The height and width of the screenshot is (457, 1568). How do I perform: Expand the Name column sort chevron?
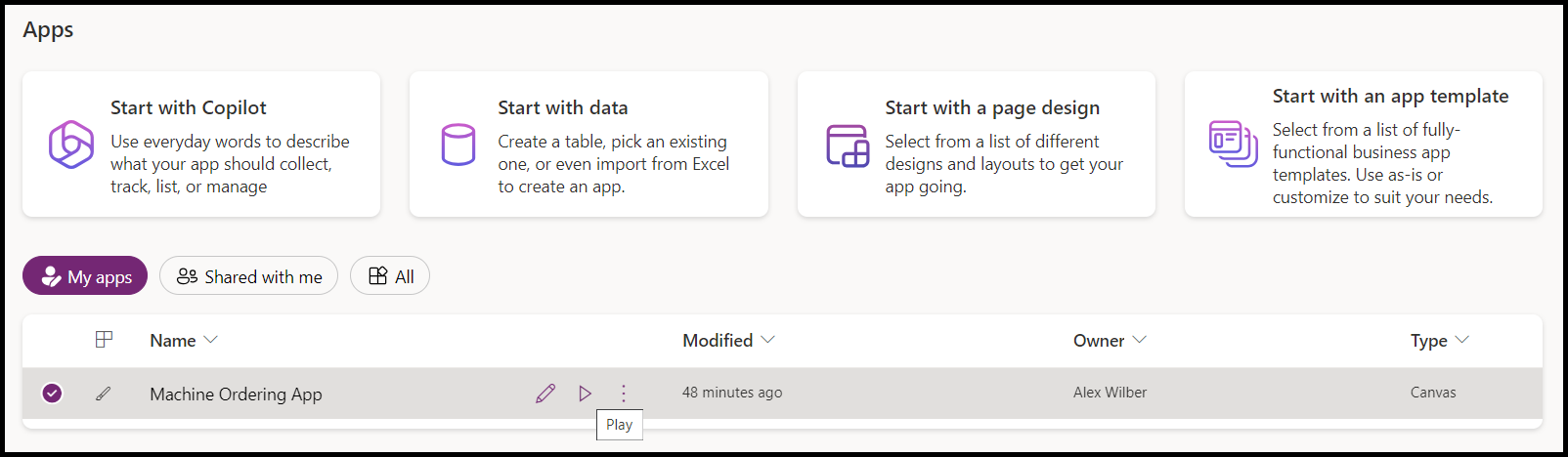pyautogui.click(x=211, y=340)
